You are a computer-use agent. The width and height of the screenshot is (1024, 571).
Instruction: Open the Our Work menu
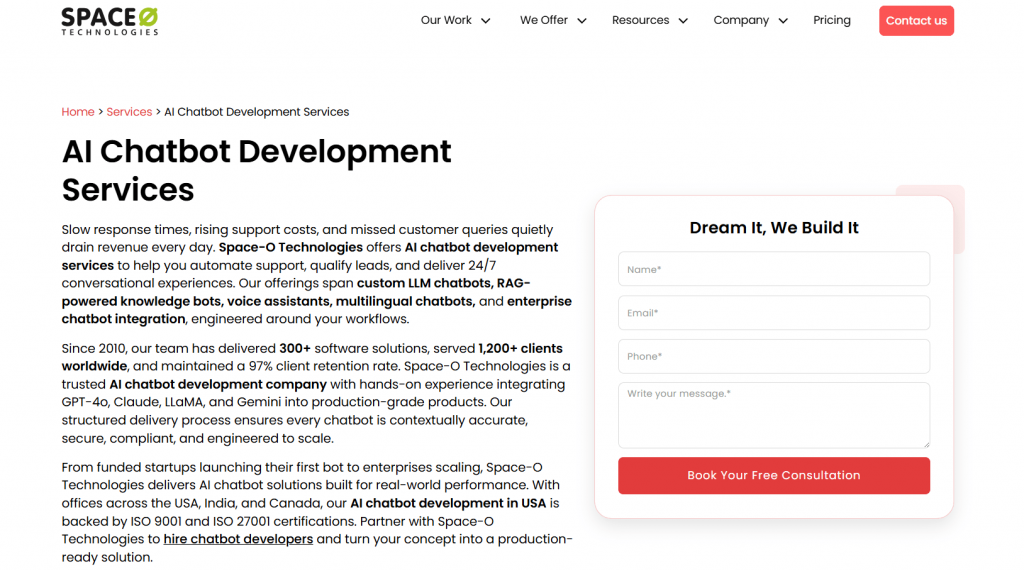(446, 20)
